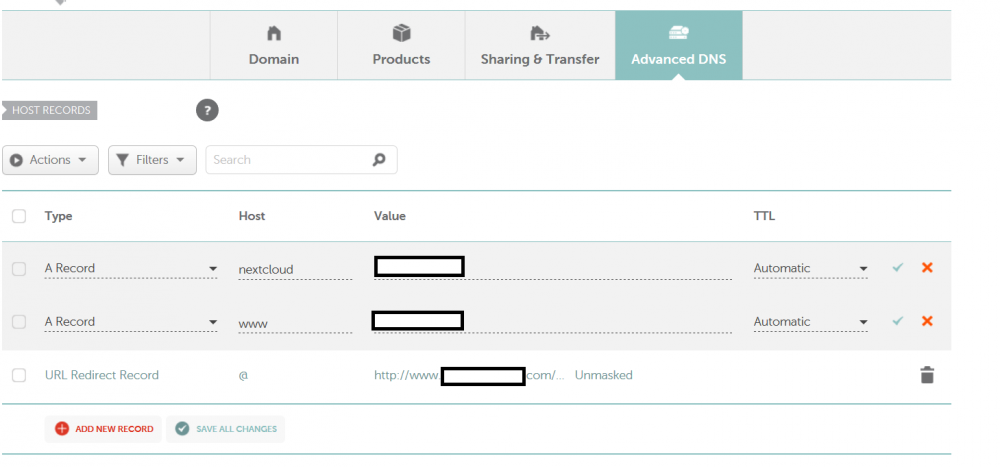Click the URL Redirect Record type label
The height and width of the screenshot is (467, 1000).
102,375
